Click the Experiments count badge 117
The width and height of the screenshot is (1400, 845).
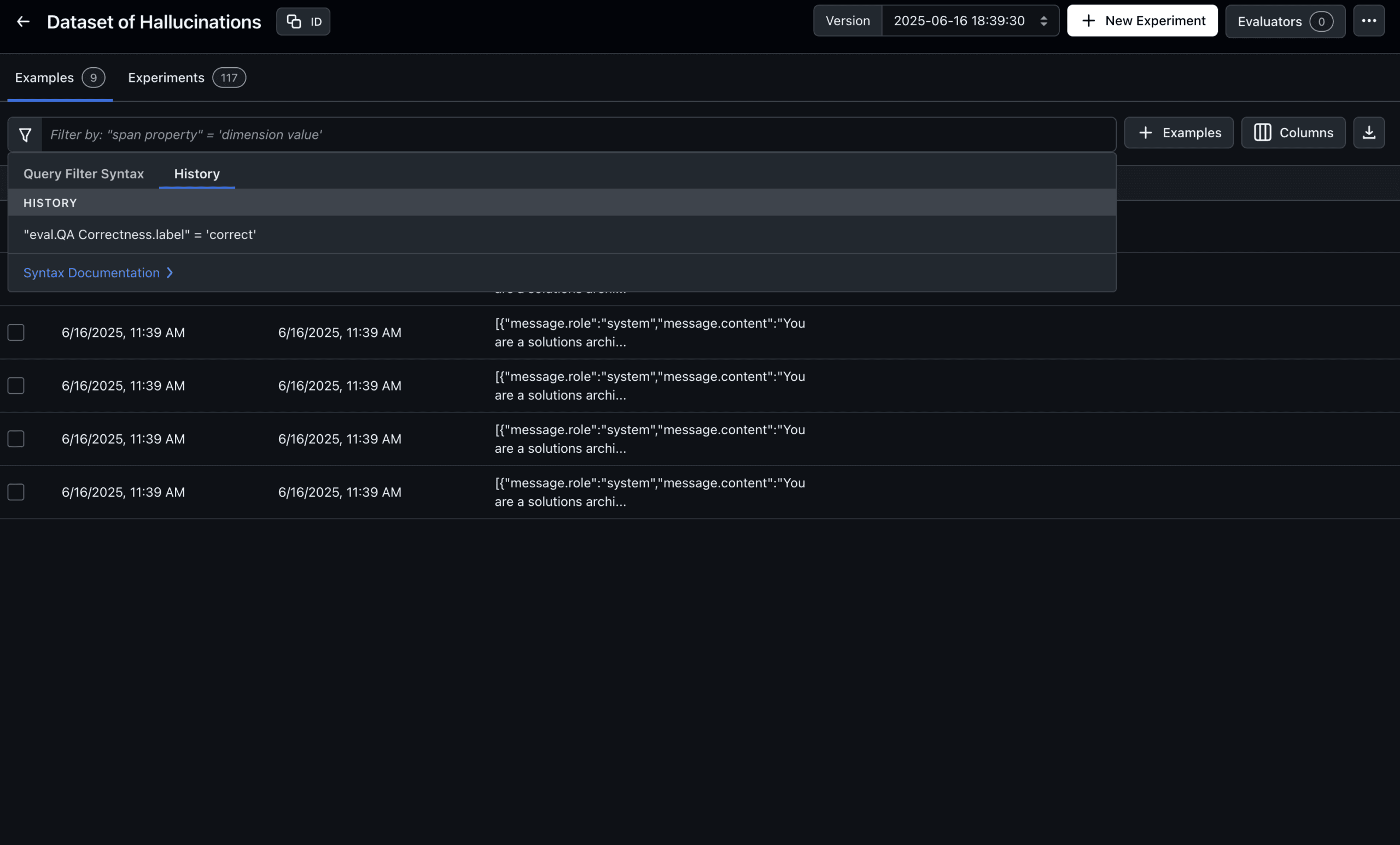[x=229, y=78]
